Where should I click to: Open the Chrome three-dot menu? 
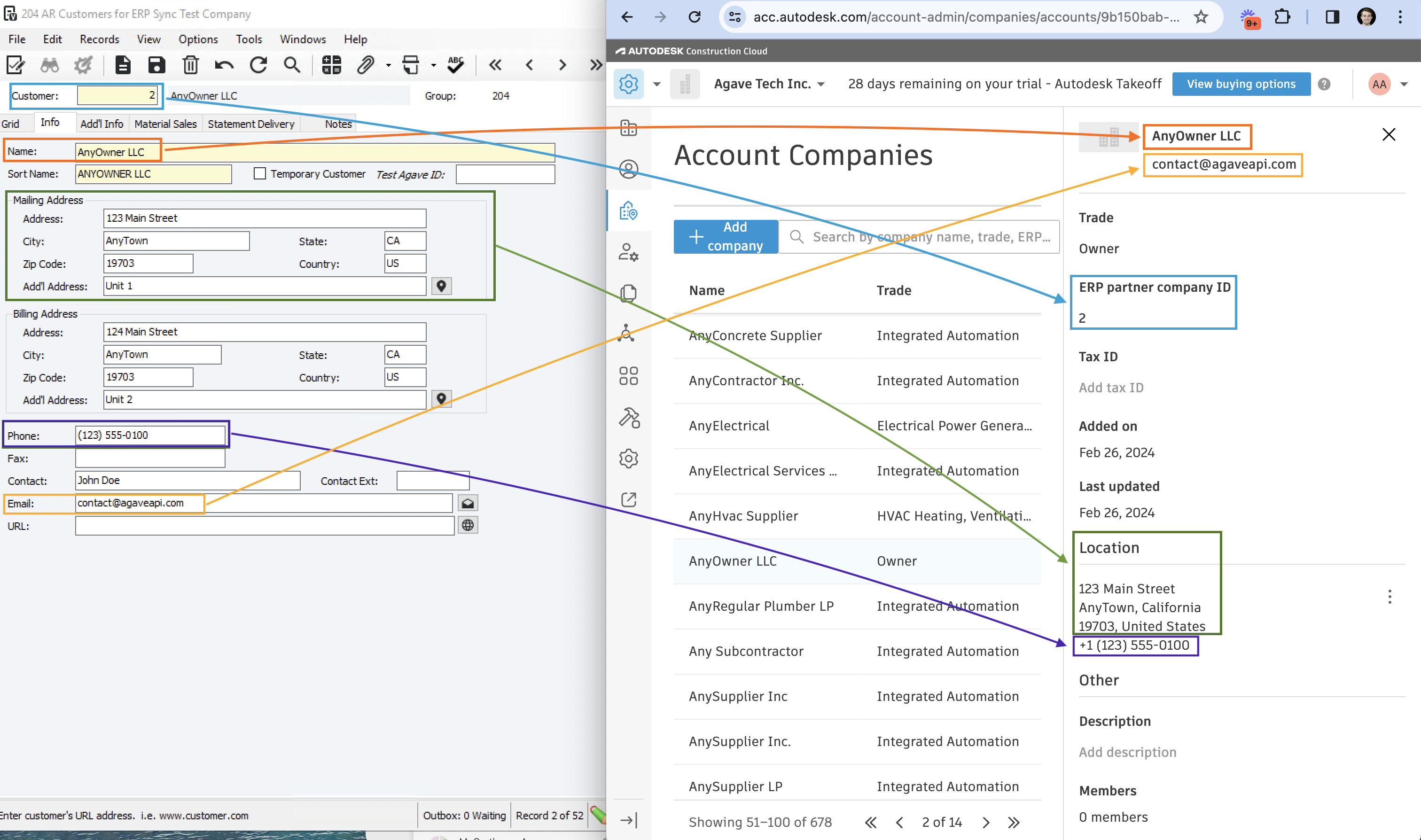pyautogui.click(x=1400, y=17)
